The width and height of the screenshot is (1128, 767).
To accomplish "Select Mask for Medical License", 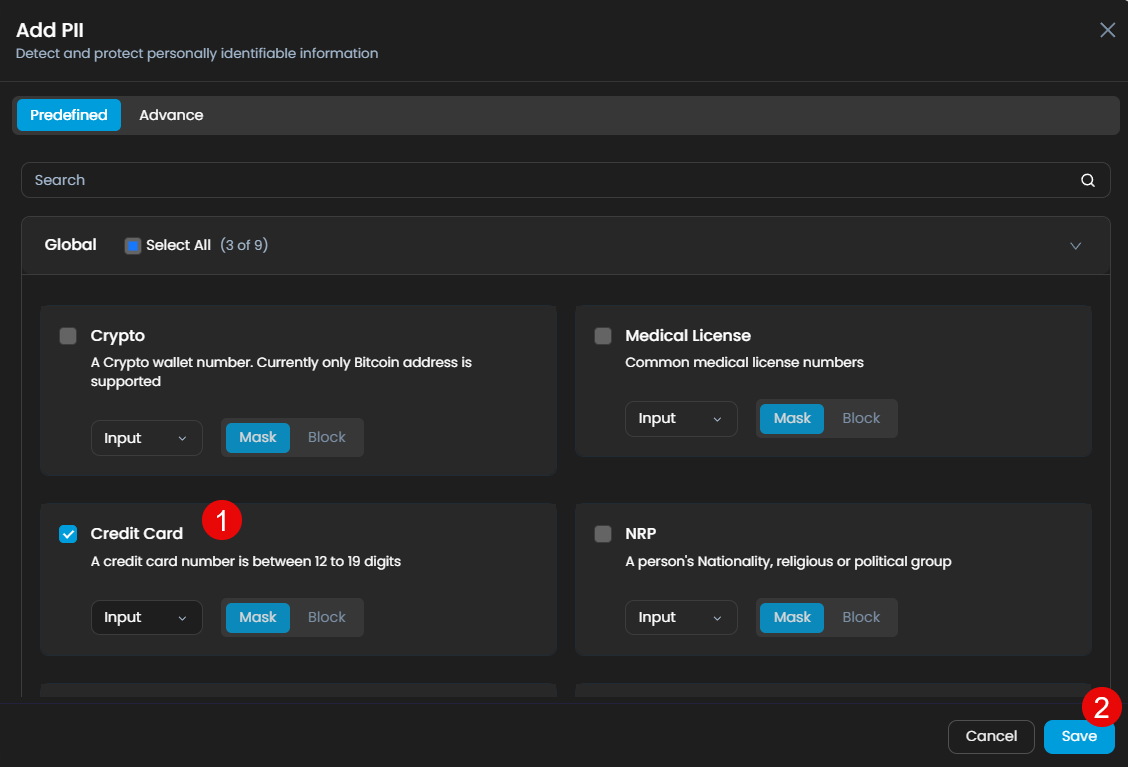I will (792, 419).
